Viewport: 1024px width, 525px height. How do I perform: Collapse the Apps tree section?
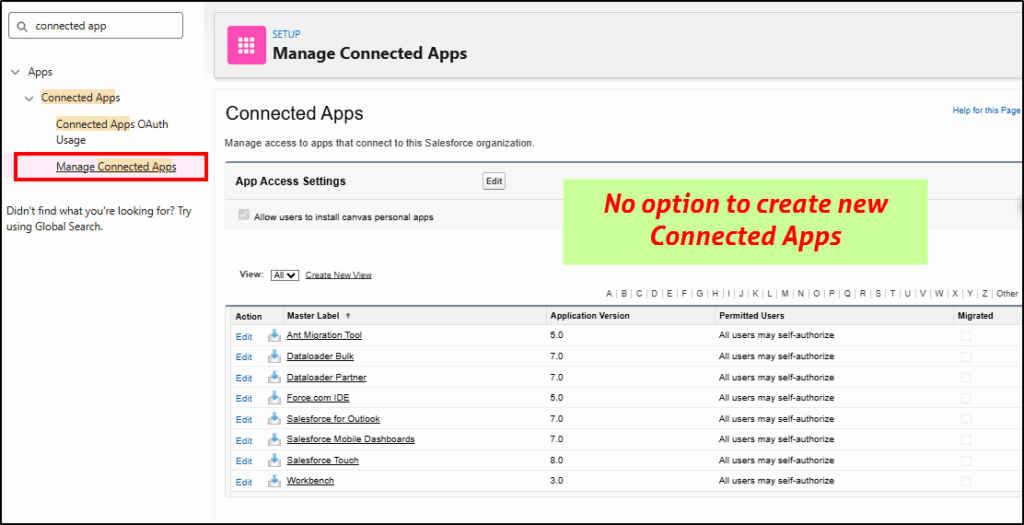click(15, 72)
